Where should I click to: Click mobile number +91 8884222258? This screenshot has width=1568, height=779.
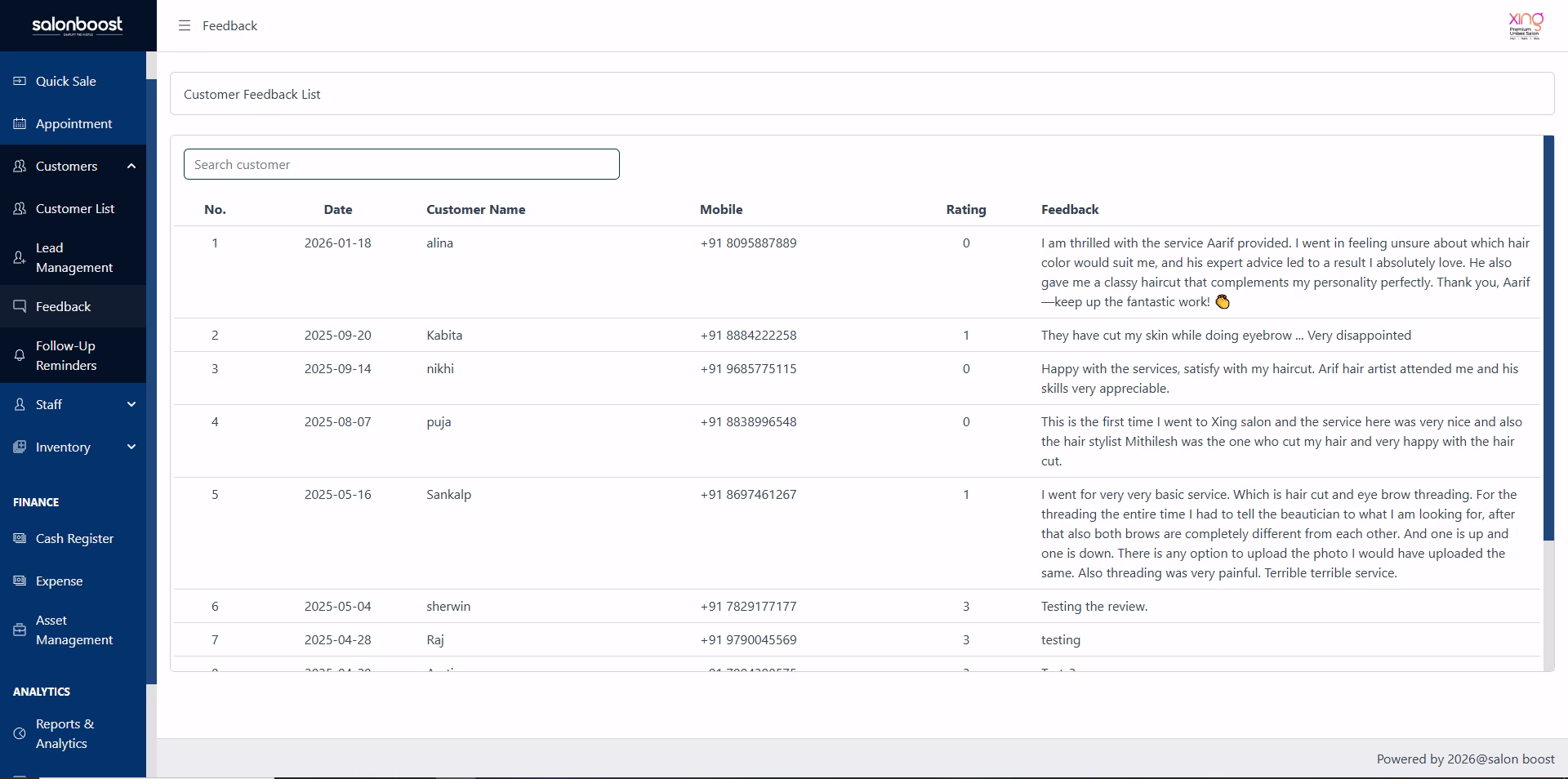tap(748, 335)
